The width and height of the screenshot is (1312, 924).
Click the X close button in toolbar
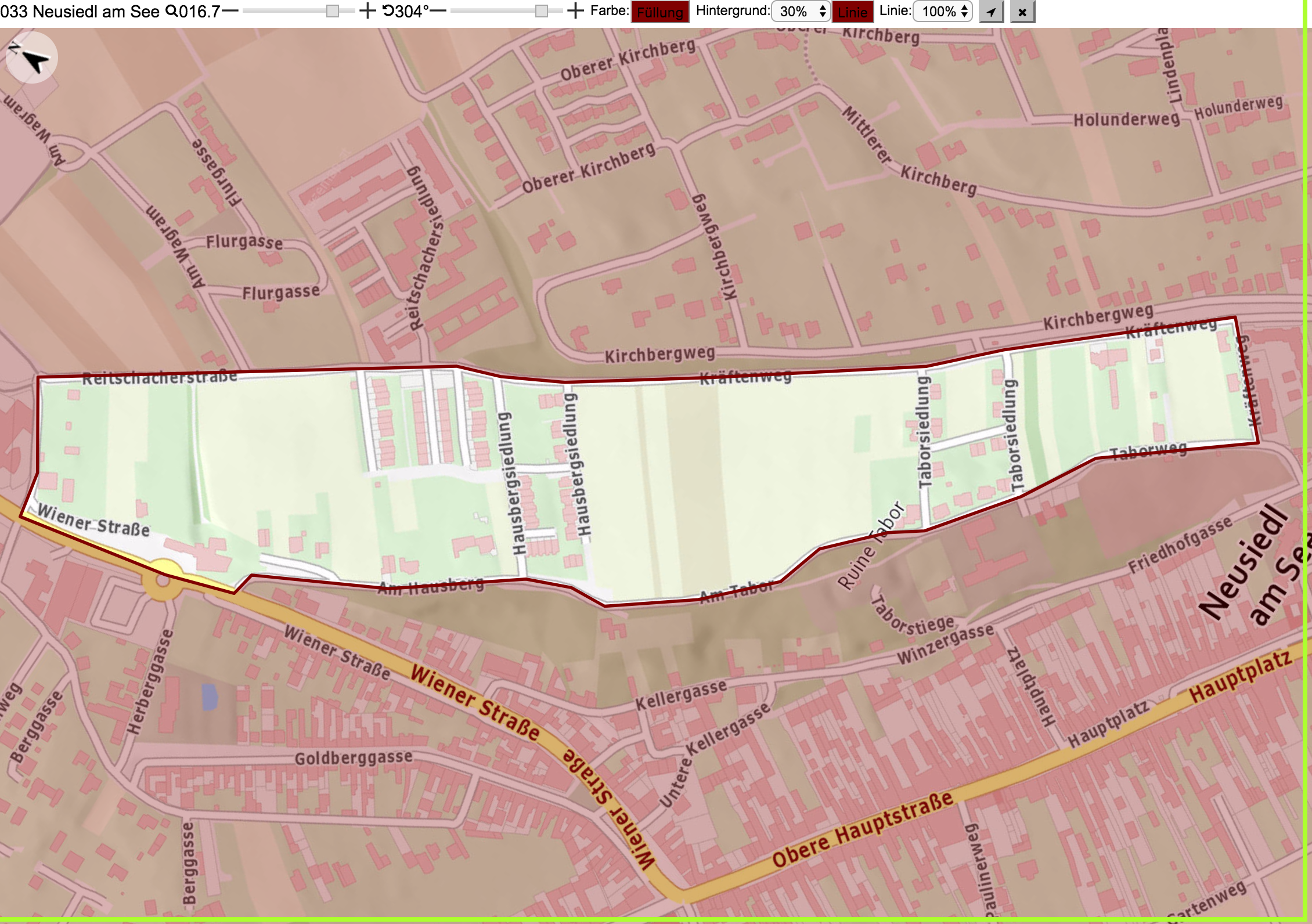1022,12
